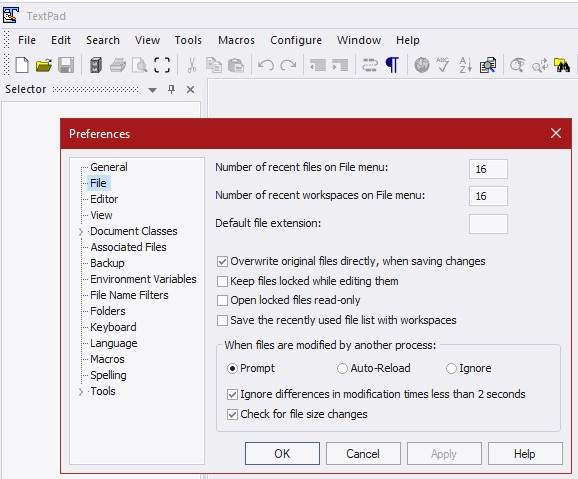Click the ABC Spelling check icon
Screen dimensions: 578x479
(443, 65)
